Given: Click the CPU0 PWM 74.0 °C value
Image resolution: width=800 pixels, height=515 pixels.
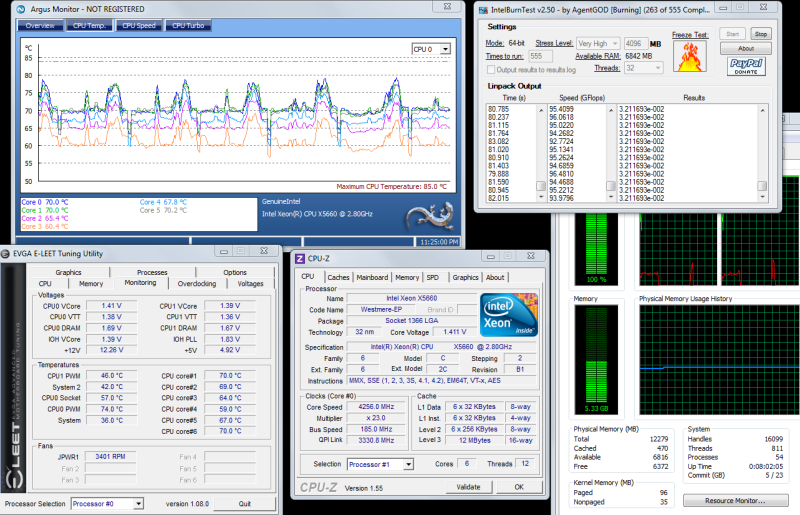Looking at the screenshot, I should point(111,409).
